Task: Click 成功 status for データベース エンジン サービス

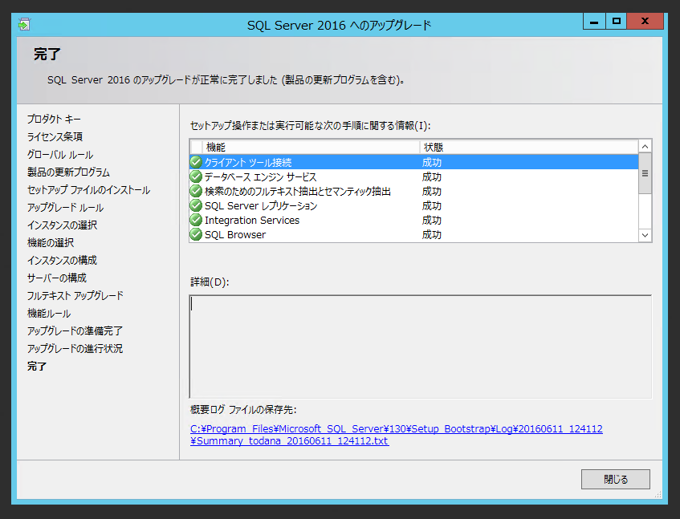Action: click(432, 177)
